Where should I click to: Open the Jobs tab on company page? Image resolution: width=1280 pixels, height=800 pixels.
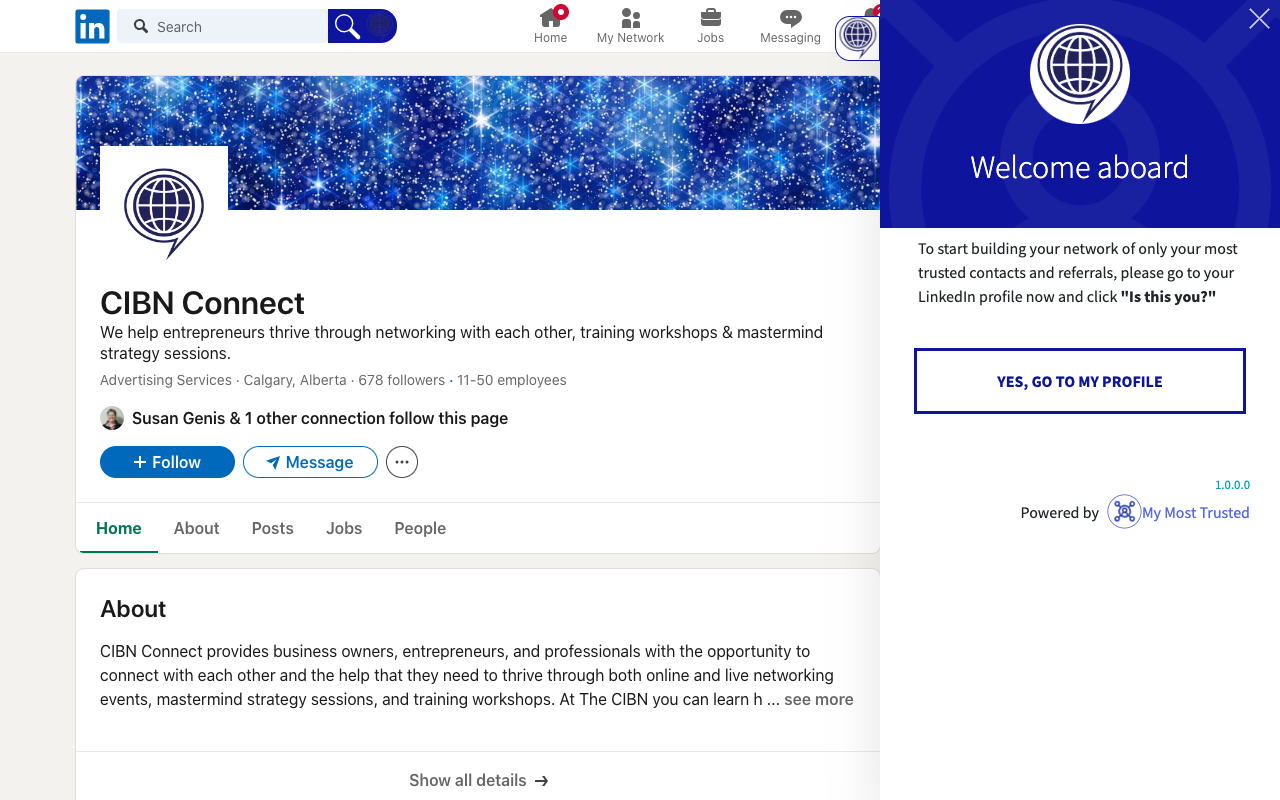[344, 528]
